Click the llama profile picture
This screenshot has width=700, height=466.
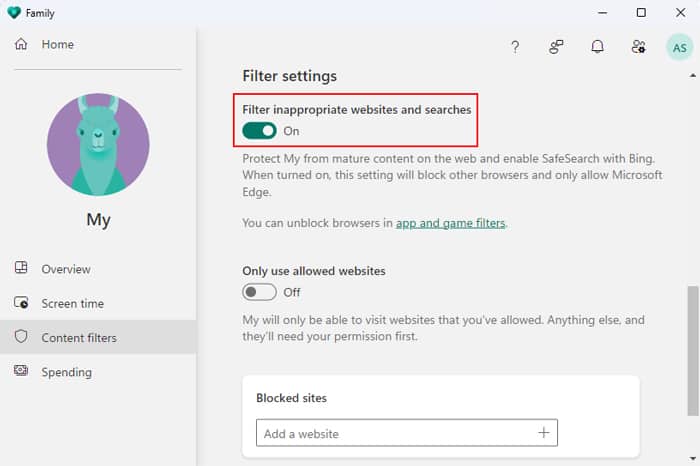point(98,144)
